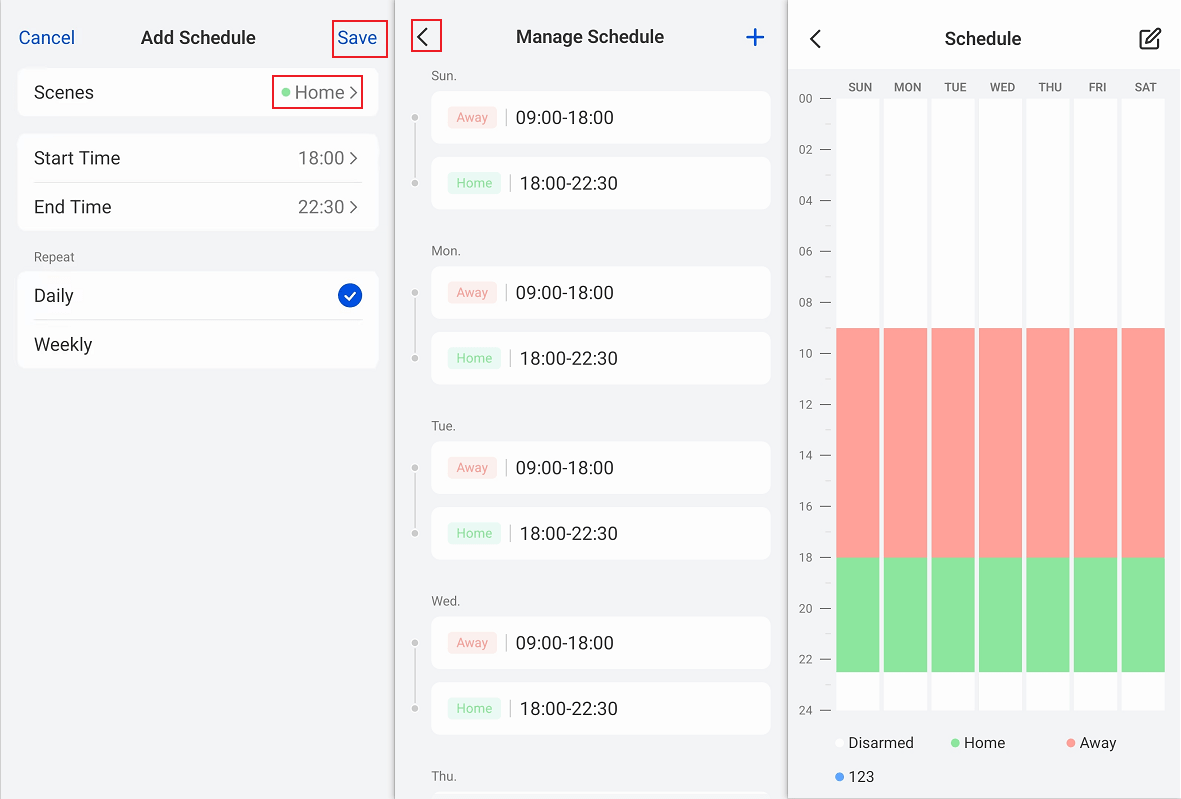Viewport: 1181px width, 799px height.
Task: Click blue 123 legend dot
Action: (x=839, y=777)
